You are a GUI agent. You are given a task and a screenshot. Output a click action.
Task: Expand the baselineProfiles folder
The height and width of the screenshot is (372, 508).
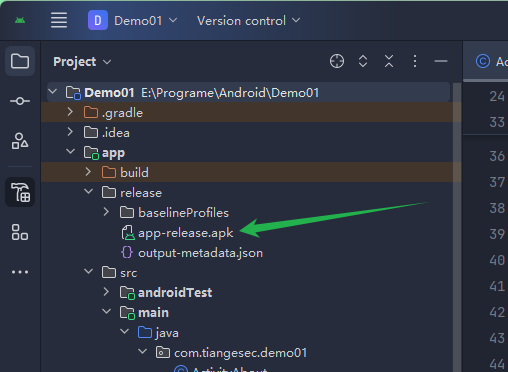coord(106,212)
